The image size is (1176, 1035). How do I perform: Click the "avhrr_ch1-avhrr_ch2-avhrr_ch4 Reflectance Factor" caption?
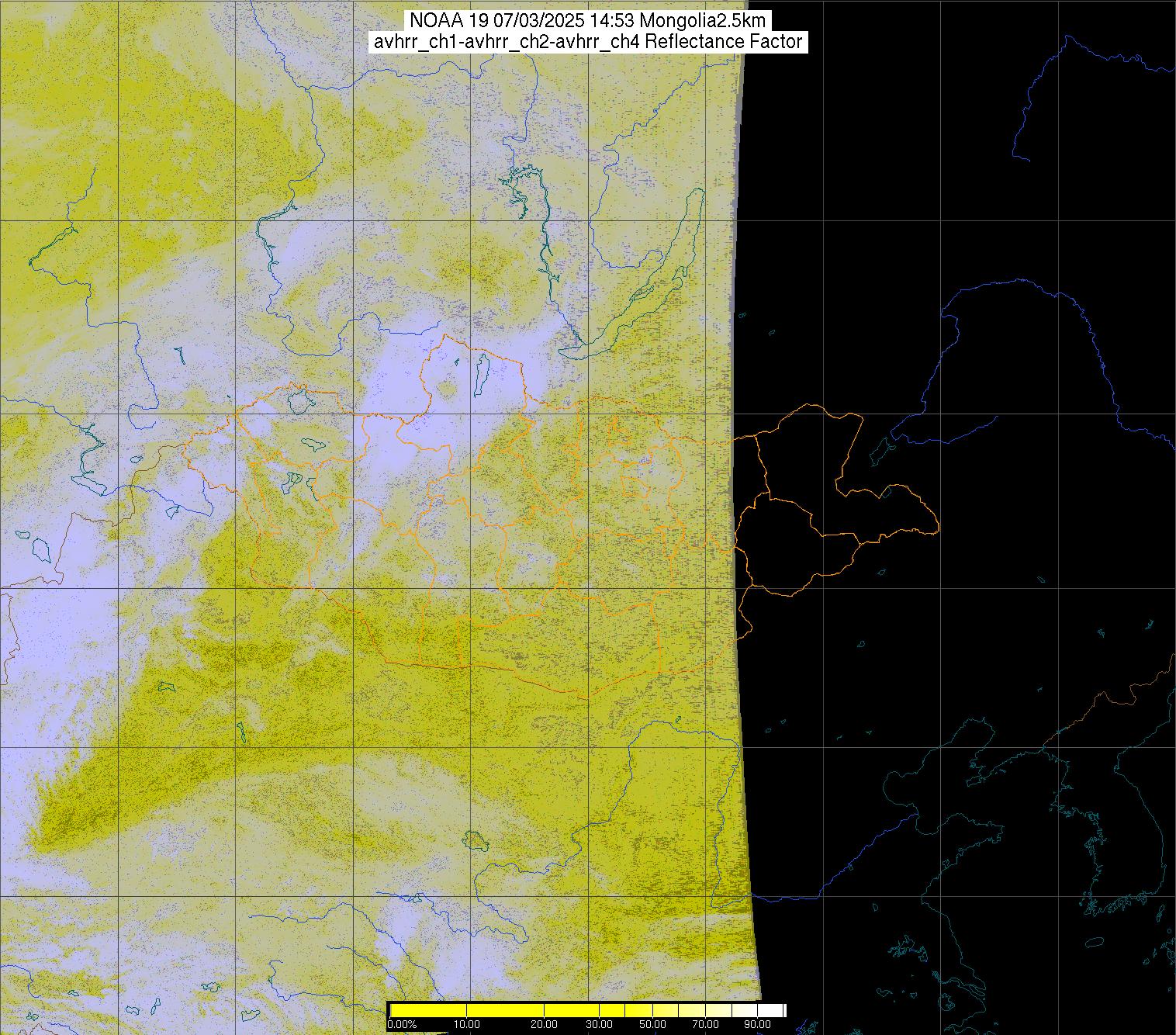[588, 42]
